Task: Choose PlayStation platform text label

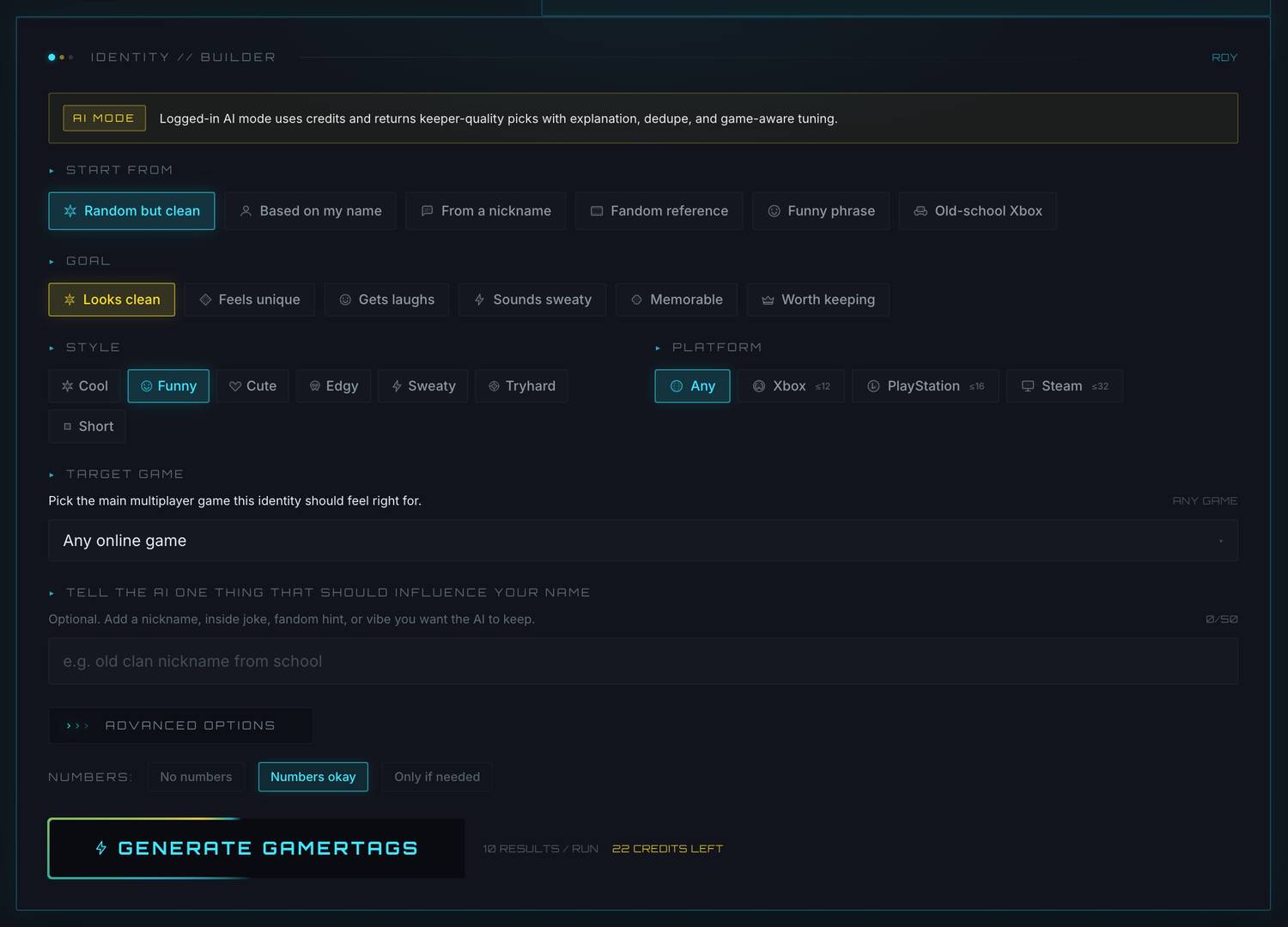Action: click(x=923, y=386)
